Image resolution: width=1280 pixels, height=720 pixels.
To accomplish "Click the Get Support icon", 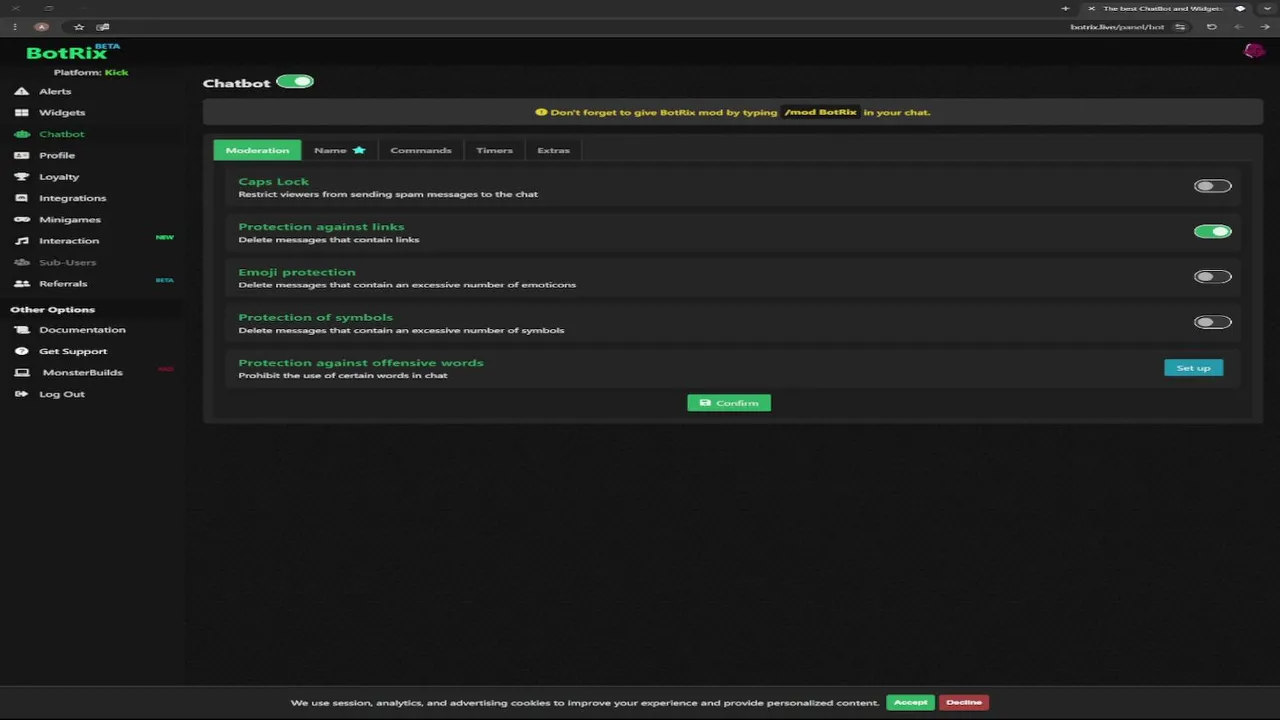I will (x=21, y=351).
